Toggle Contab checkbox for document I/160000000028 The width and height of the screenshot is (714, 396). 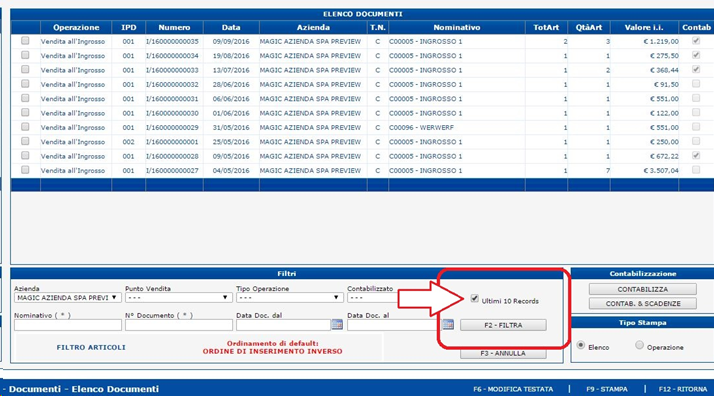pos(696,156)
